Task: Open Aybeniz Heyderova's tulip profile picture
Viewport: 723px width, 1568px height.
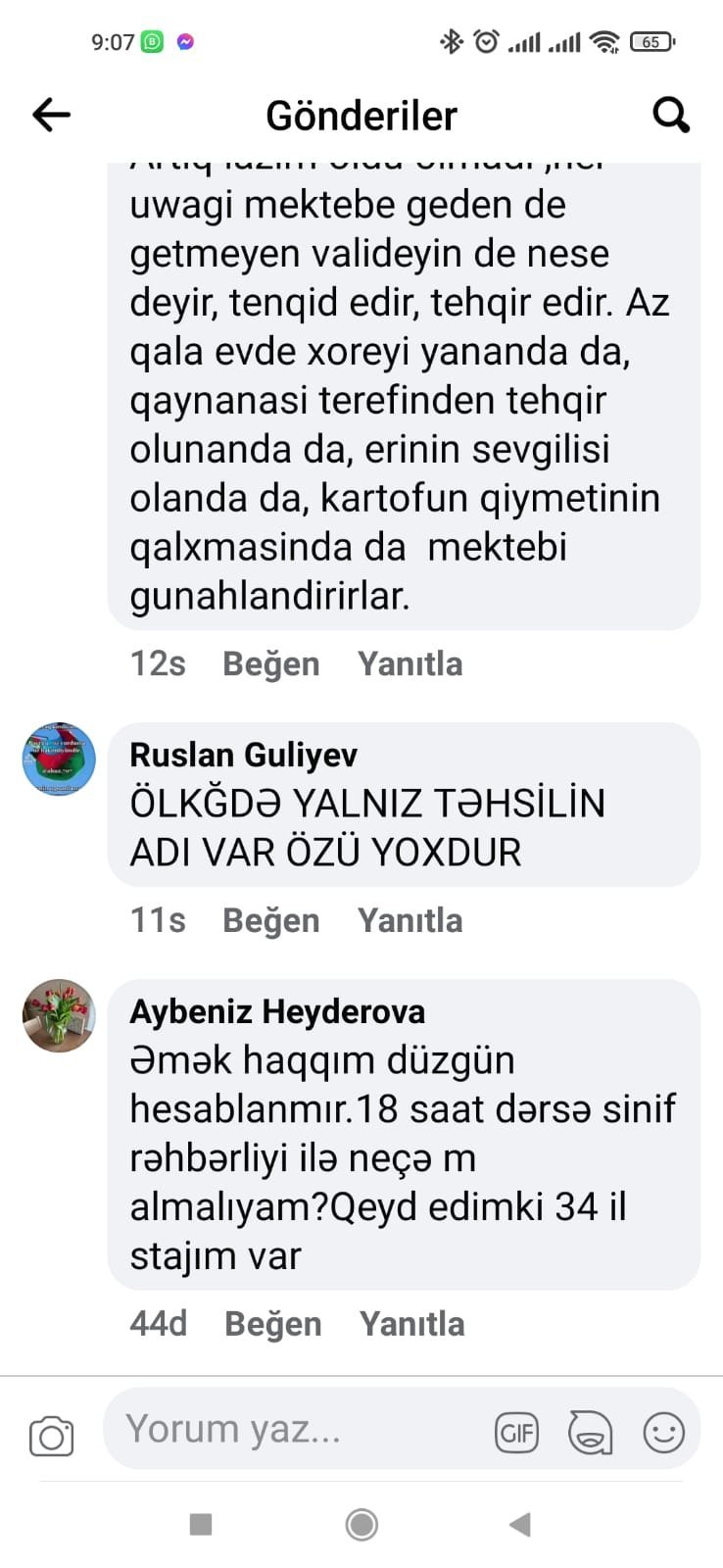Action: coord(59,1015)
